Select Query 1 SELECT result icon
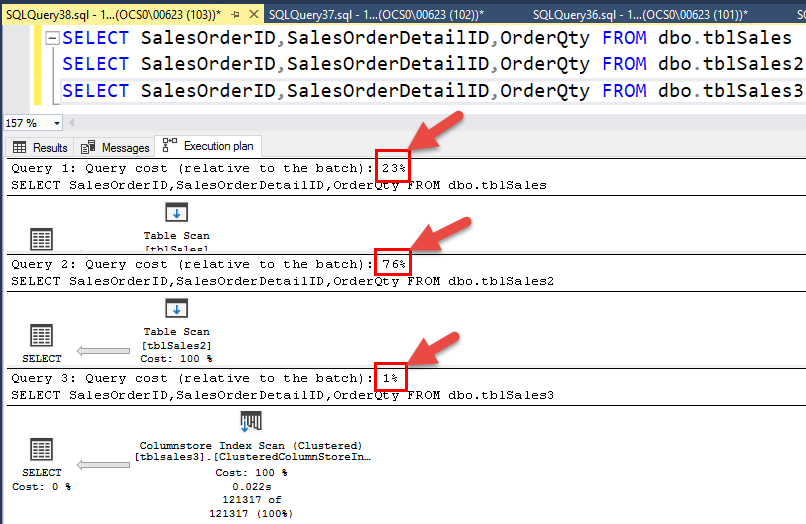The image size is (806, 524). coord(41,239)
